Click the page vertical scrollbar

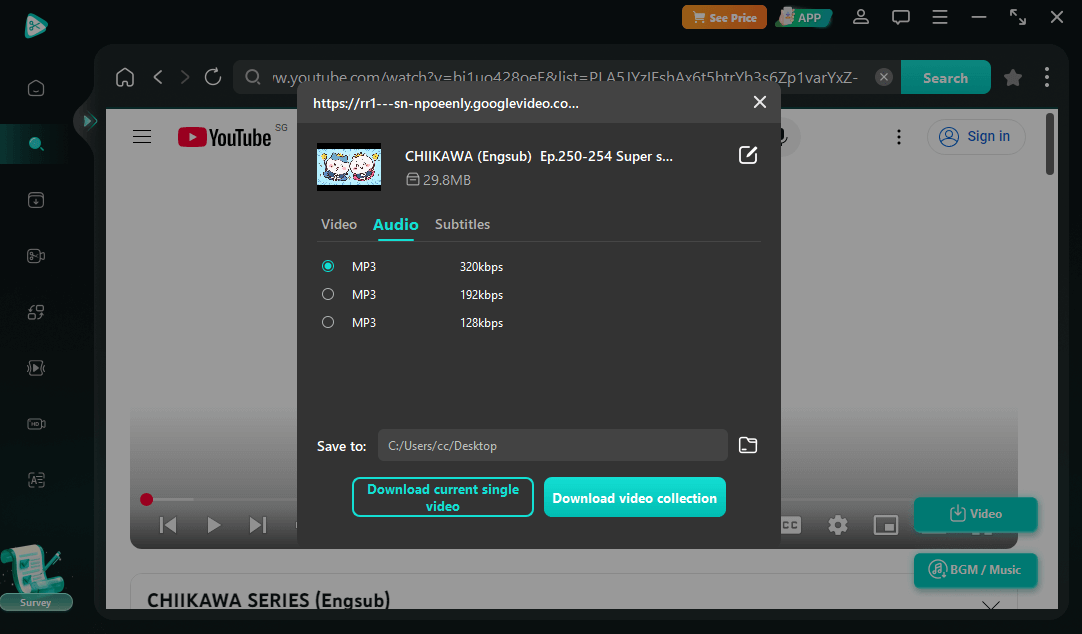click(1050, 144)
